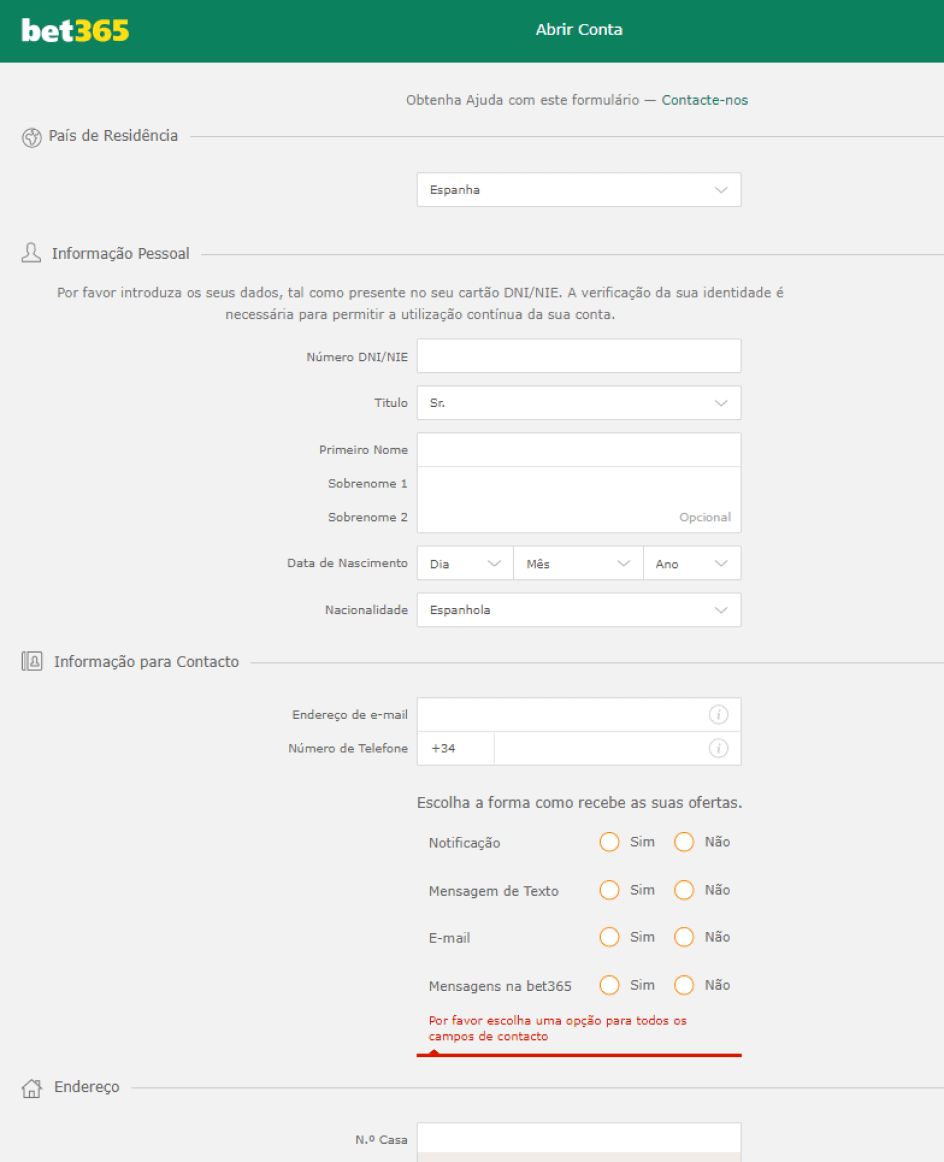Image resolution: width=944 pixels, height=1162 pixels.
Task: Select Não for Mensagem de Texto
Action: coord(684,890)
